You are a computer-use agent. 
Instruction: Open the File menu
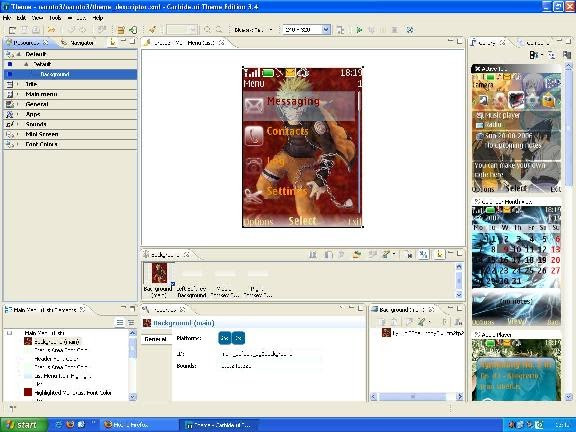pos(7,18)
